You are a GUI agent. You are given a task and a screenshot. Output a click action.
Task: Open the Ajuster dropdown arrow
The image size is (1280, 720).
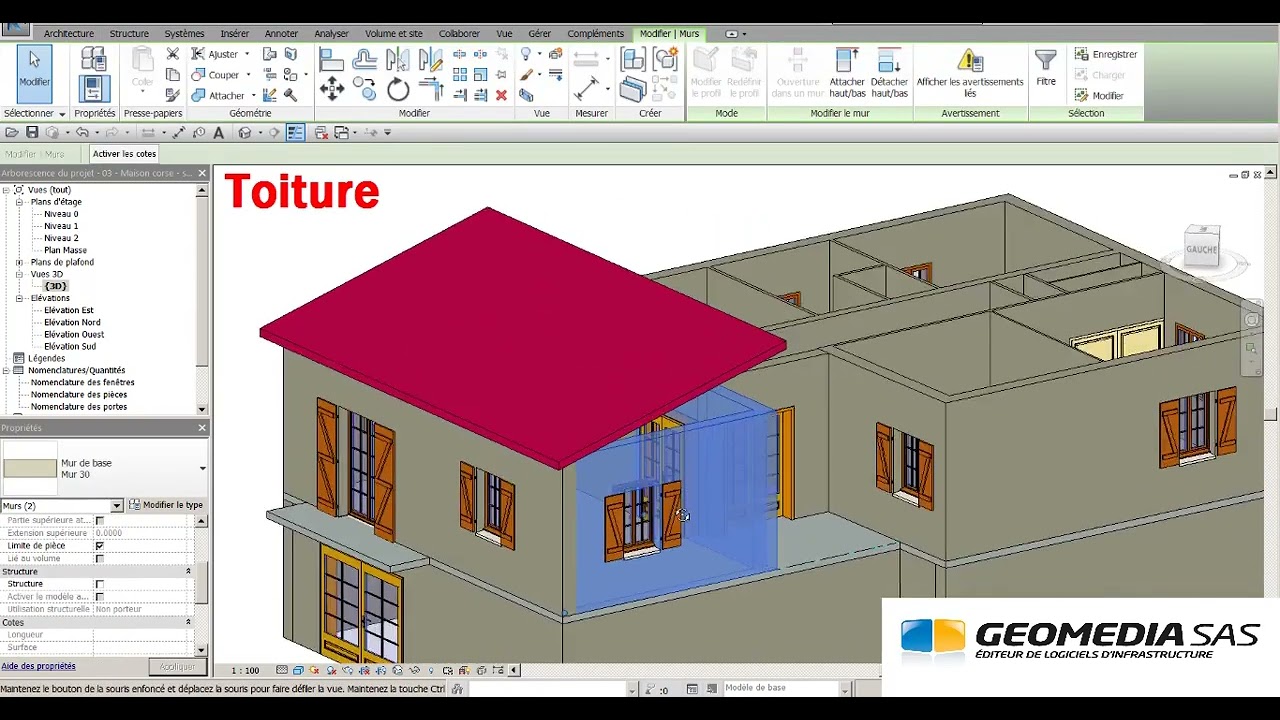[x=247, y=54]
